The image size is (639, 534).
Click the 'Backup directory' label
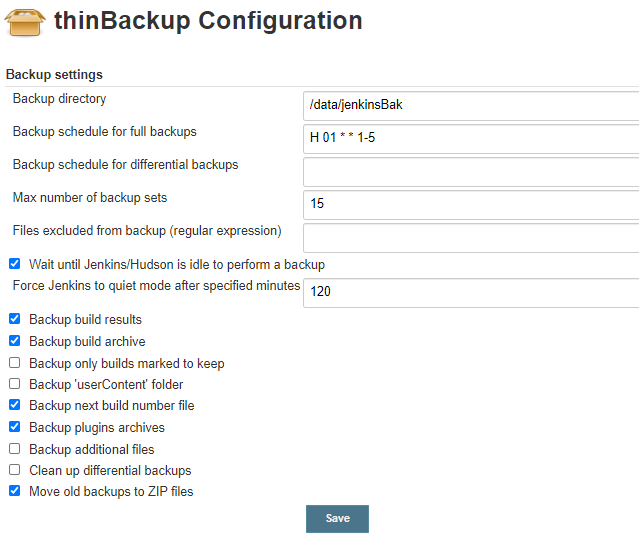(x=59, y=99)
